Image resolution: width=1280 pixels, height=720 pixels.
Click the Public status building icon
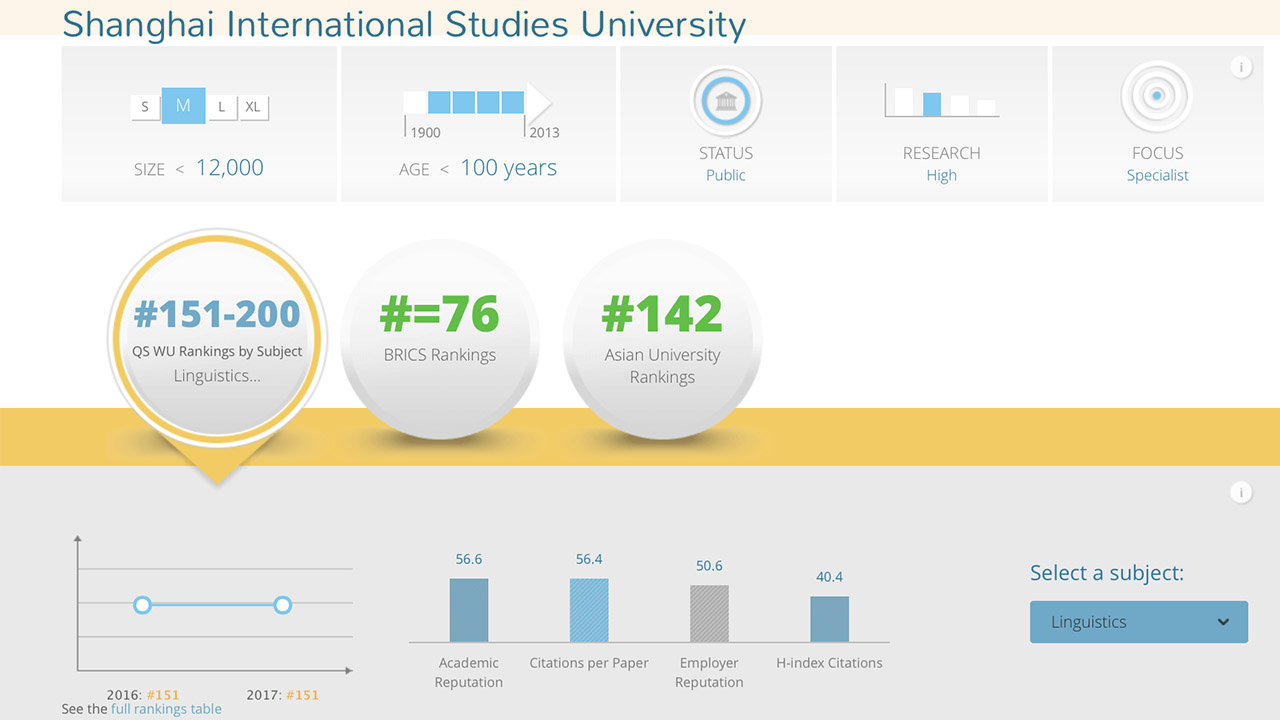[726, 101]
